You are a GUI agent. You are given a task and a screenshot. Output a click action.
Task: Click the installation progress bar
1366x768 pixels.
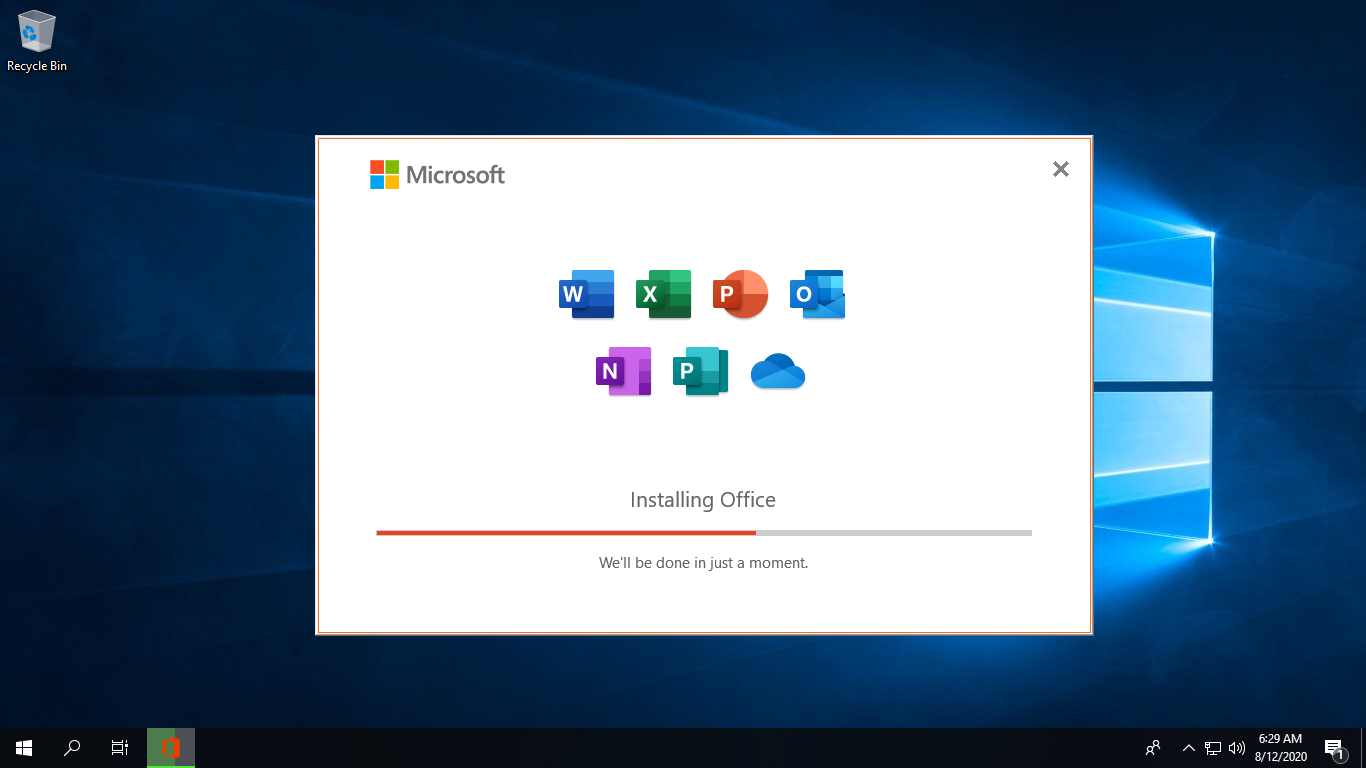tap(704, 533)
